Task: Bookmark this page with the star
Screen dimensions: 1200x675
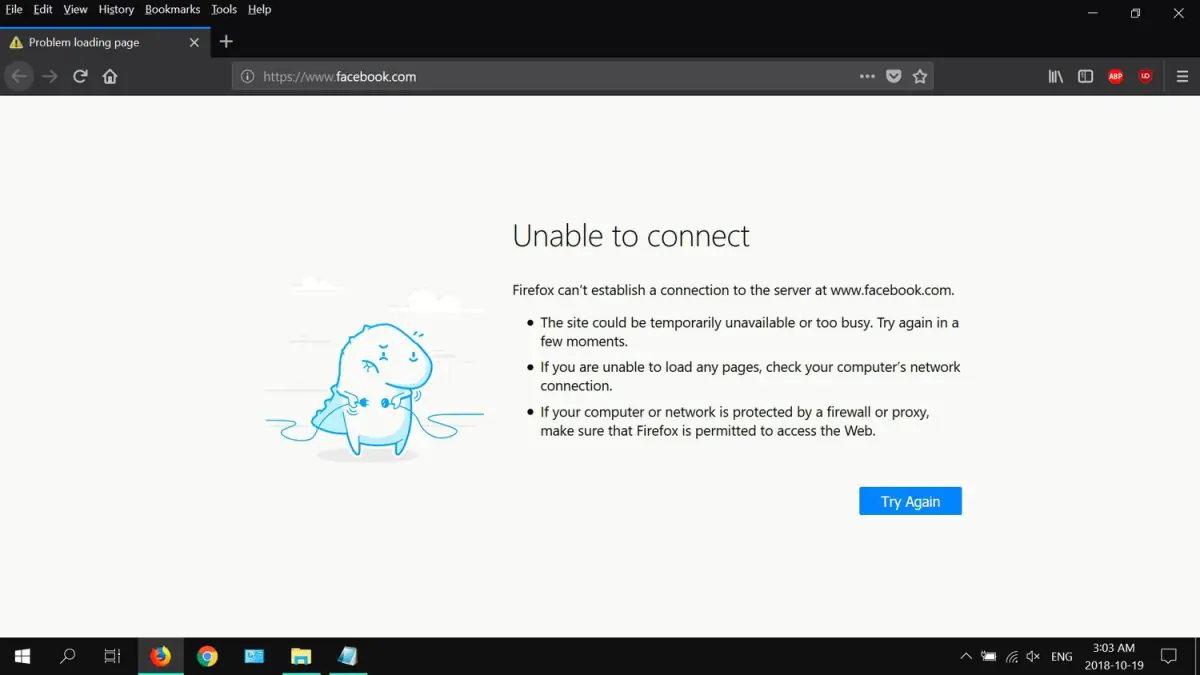Action: tap(920, 75)
